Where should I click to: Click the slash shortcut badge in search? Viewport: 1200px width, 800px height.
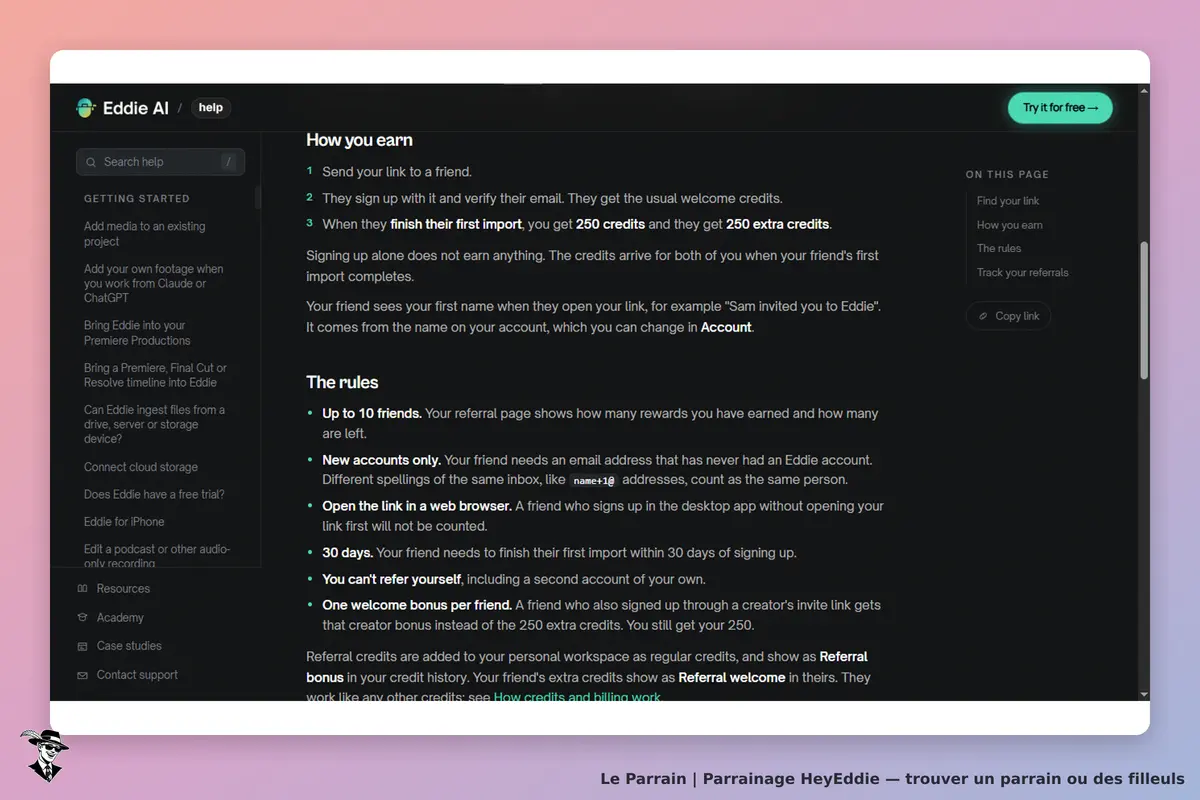click(x=229, y=162)
